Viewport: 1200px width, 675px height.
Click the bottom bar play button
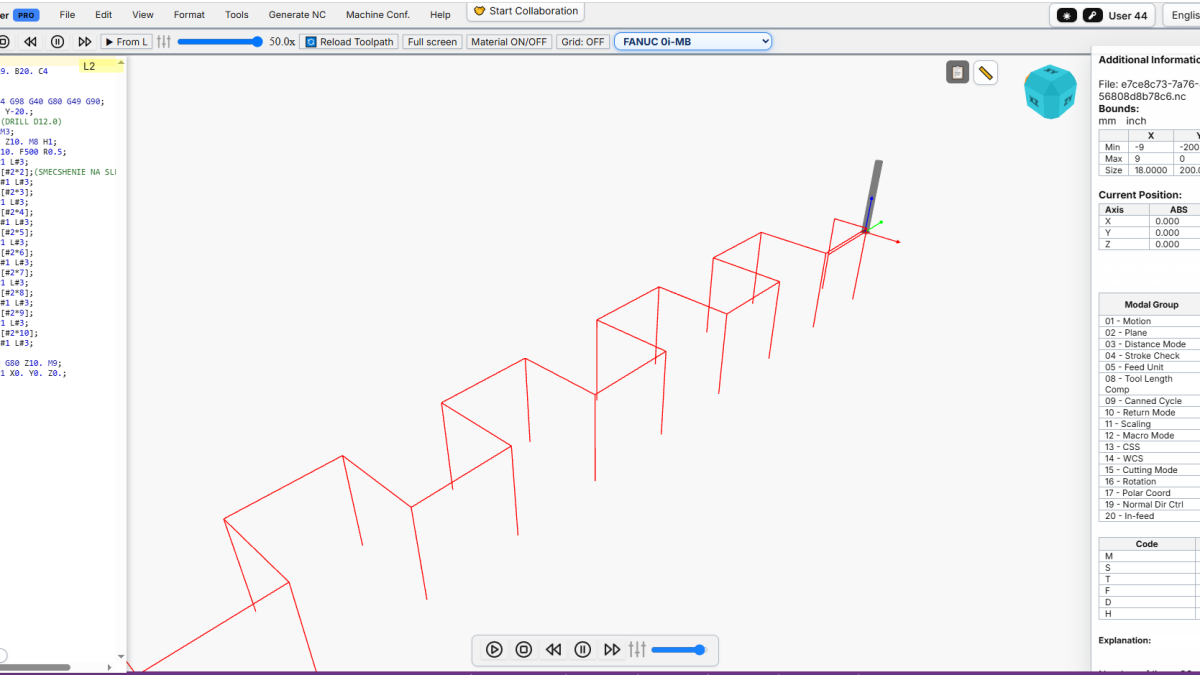[494, 650]
